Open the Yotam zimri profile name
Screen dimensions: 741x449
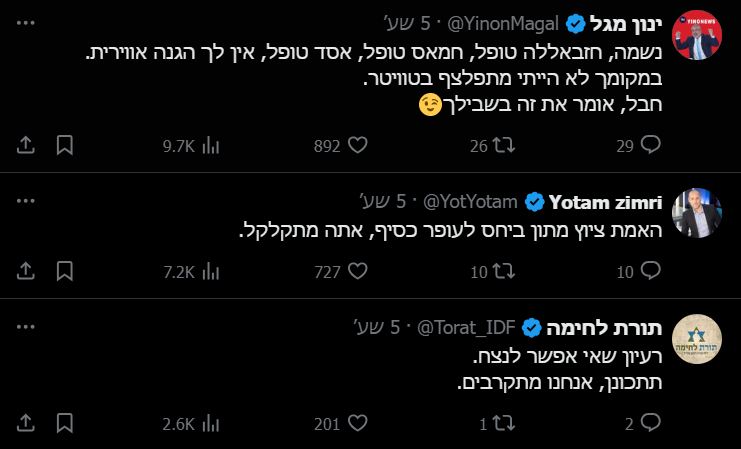(607, 201)
